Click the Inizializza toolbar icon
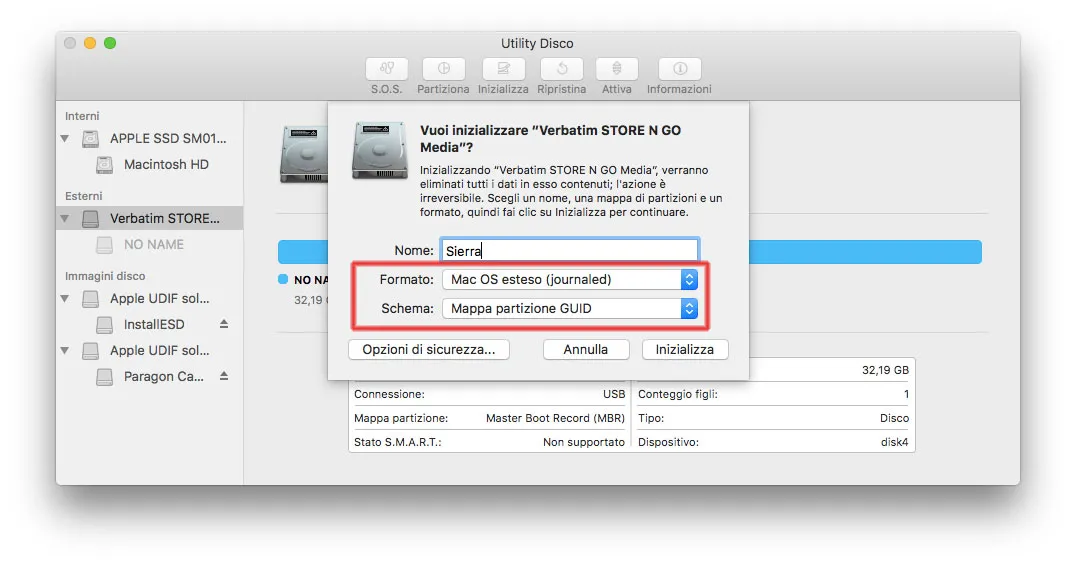The image size is (1076, 565). click(x=503, y=69)
